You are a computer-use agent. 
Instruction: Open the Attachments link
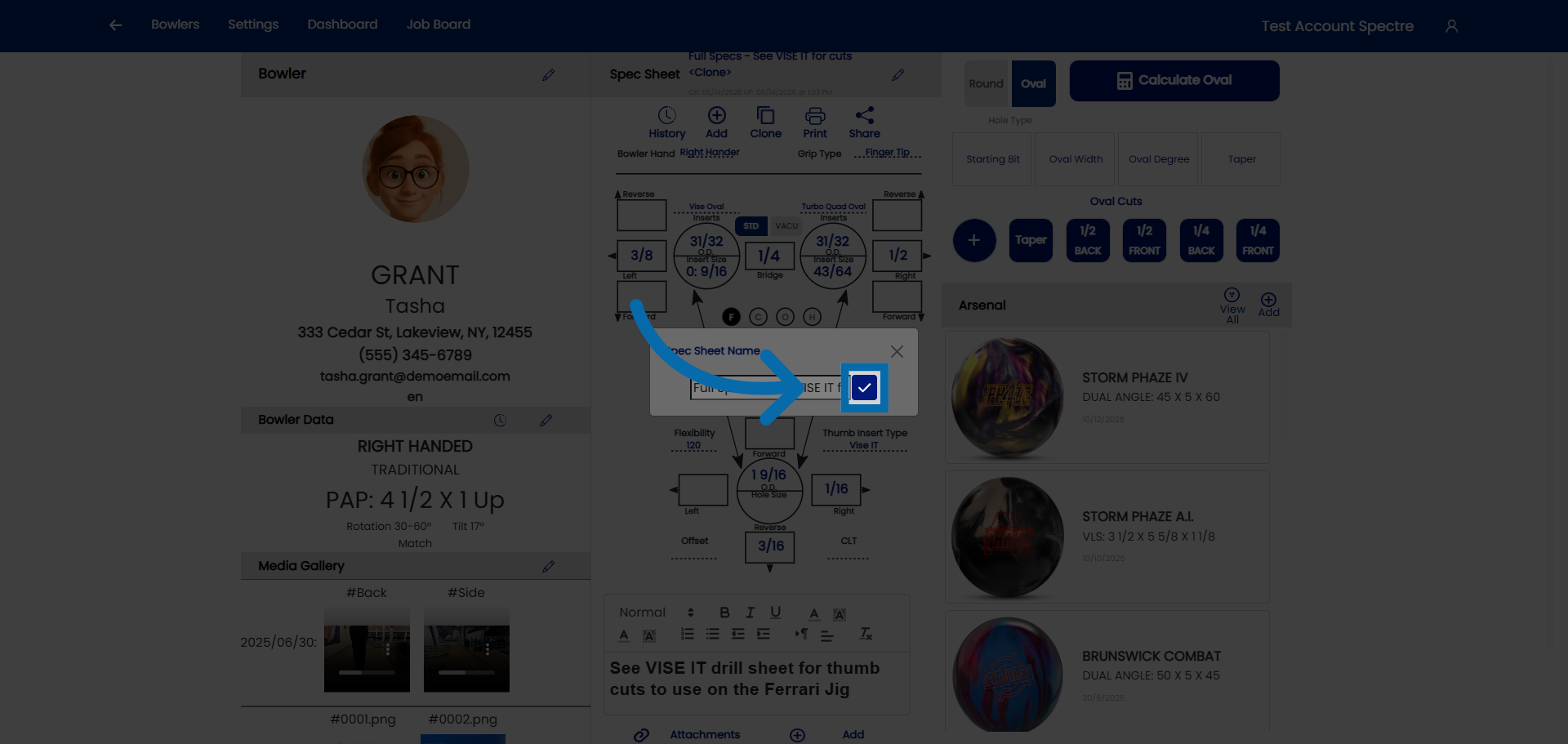[705, 735]
